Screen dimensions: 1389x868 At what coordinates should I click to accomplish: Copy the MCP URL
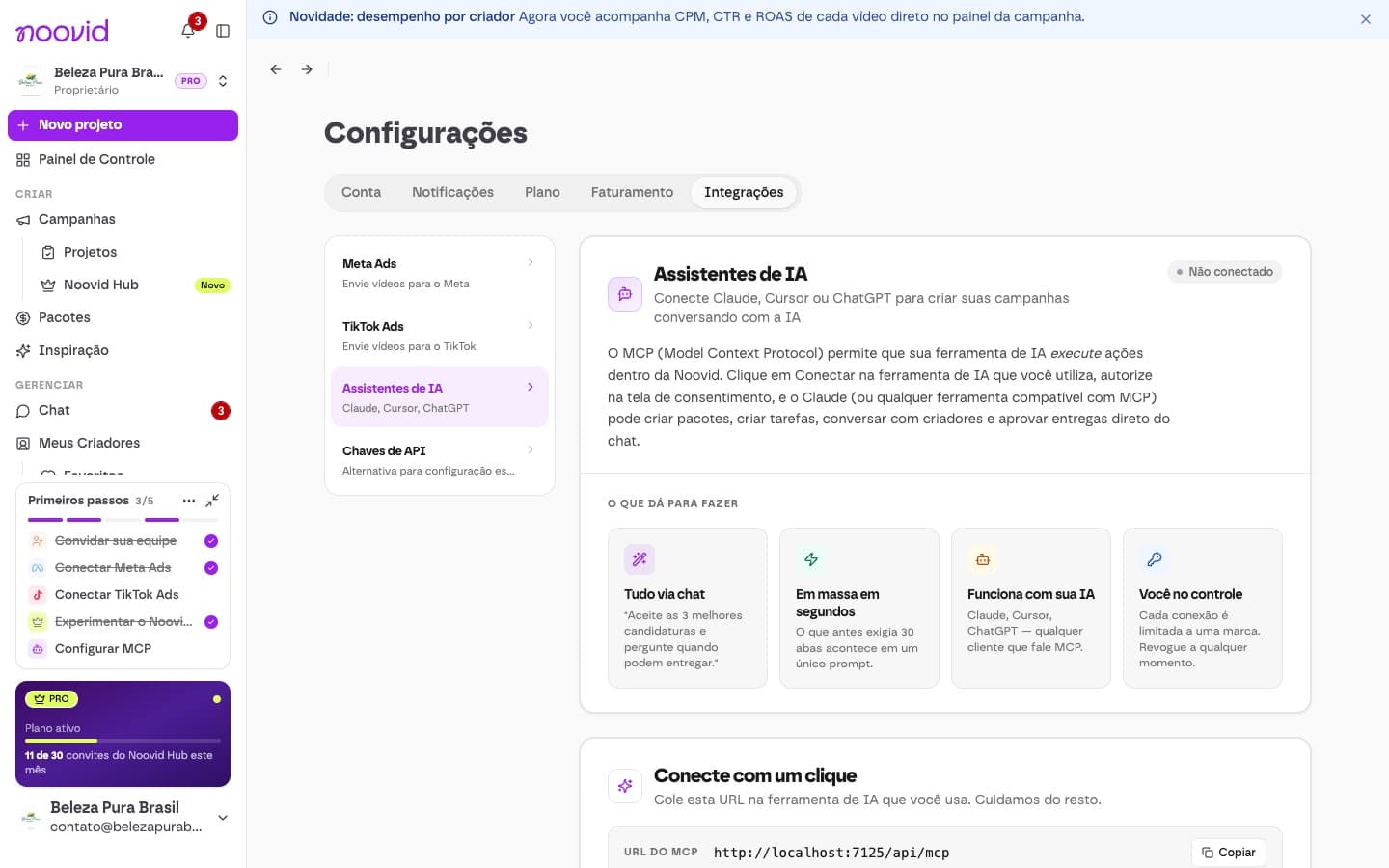pyautogui.click(x=1229, y=853)
